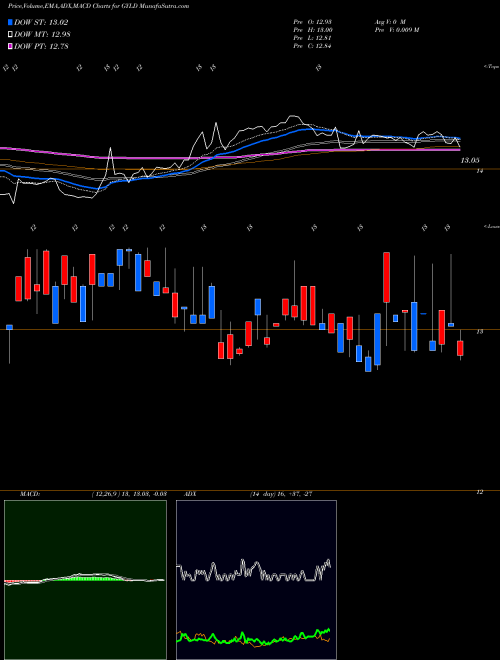Open the green MACD histogram panel
This screenshot has width=500, height=660.
[85, 580]
